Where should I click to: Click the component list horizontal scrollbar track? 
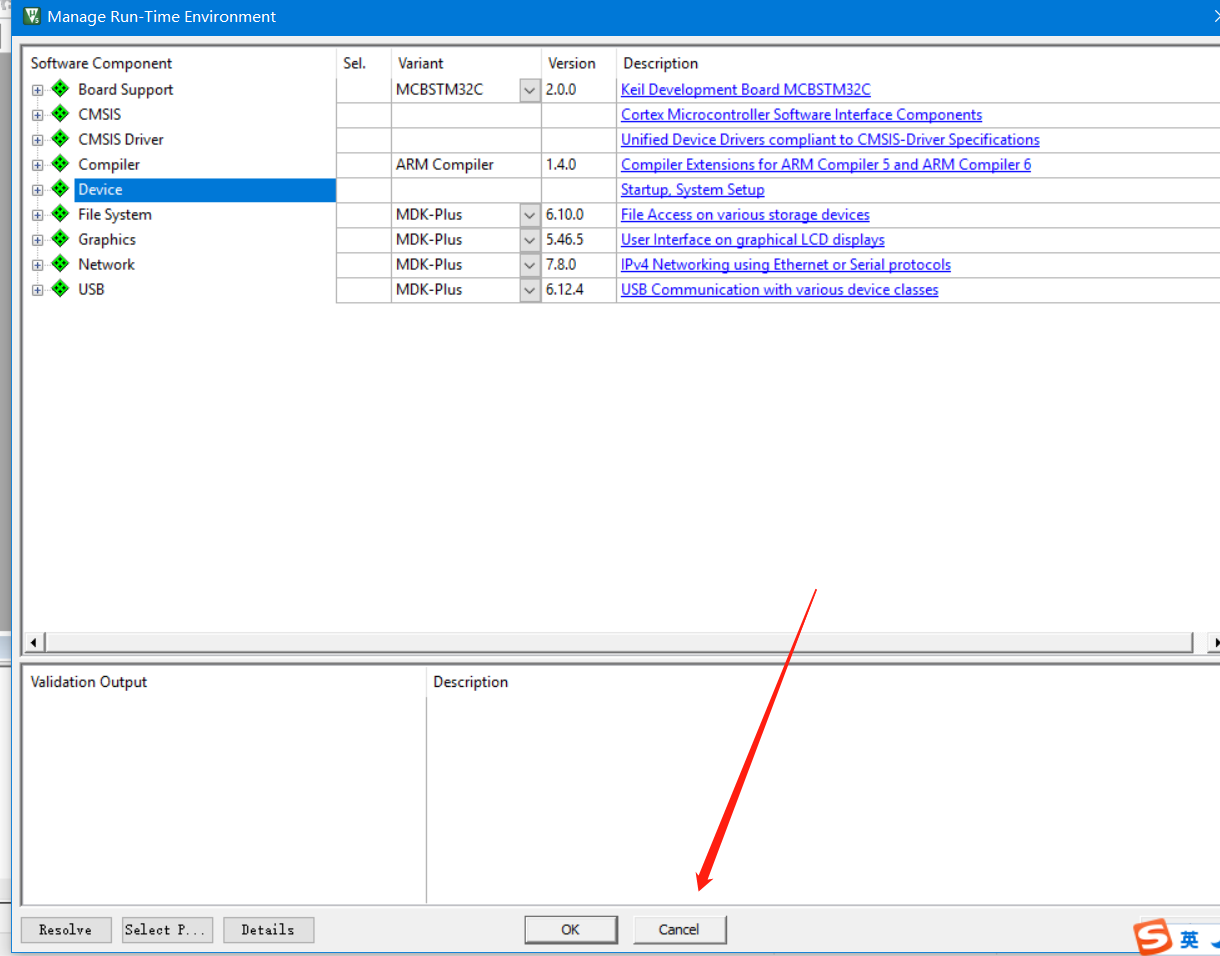pyautogui.click(x=618, y=642)
